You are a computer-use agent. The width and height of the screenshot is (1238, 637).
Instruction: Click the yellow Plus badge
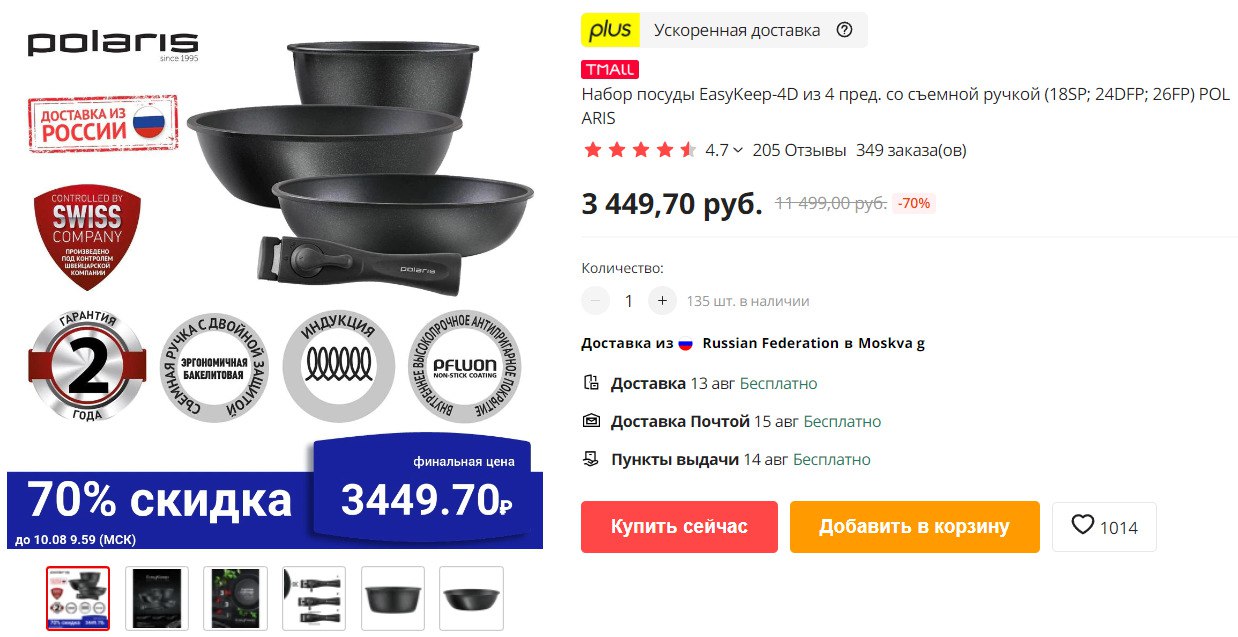[610, 30]
